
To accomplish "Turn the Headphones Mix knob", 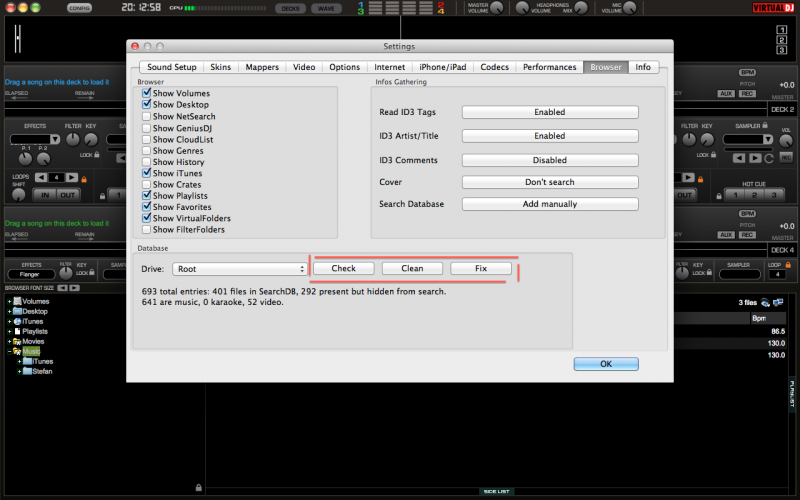I will tap(581, 8).
